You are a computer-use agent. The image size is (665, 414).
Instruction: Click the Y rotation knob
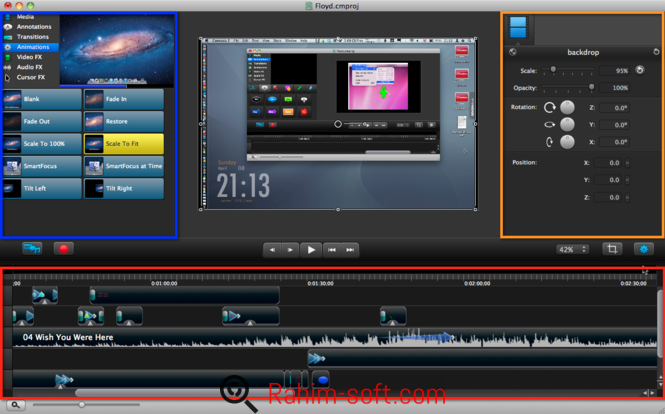point(567,124)
